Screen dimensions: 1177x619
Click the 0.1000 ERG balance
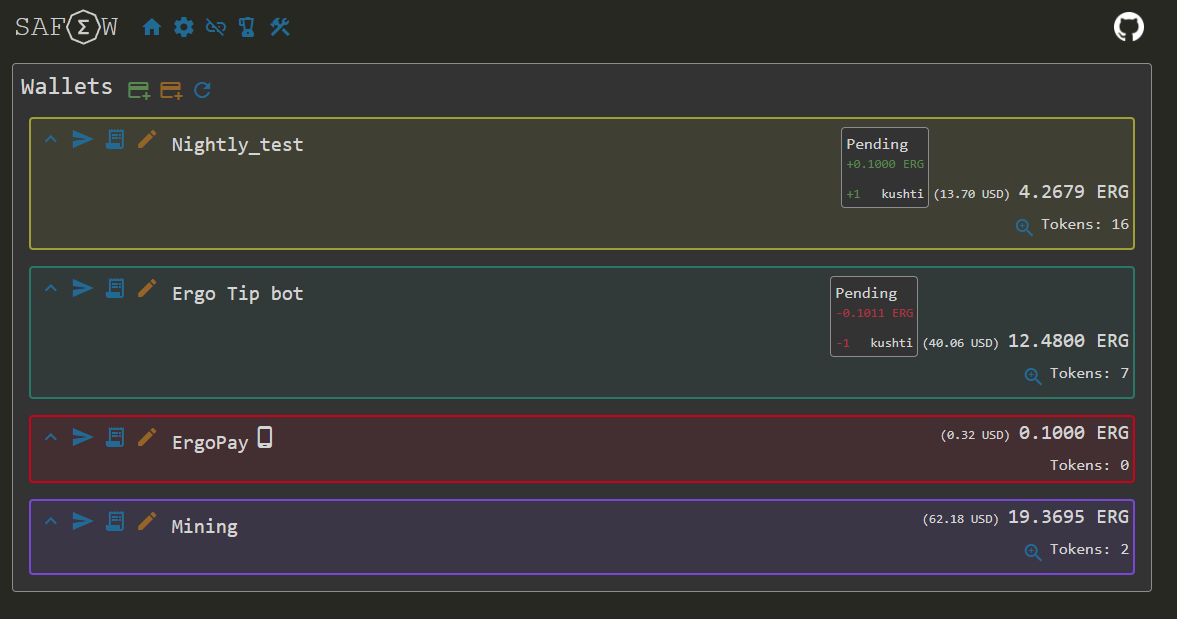pyautogui.click(x=1073, y=433)
